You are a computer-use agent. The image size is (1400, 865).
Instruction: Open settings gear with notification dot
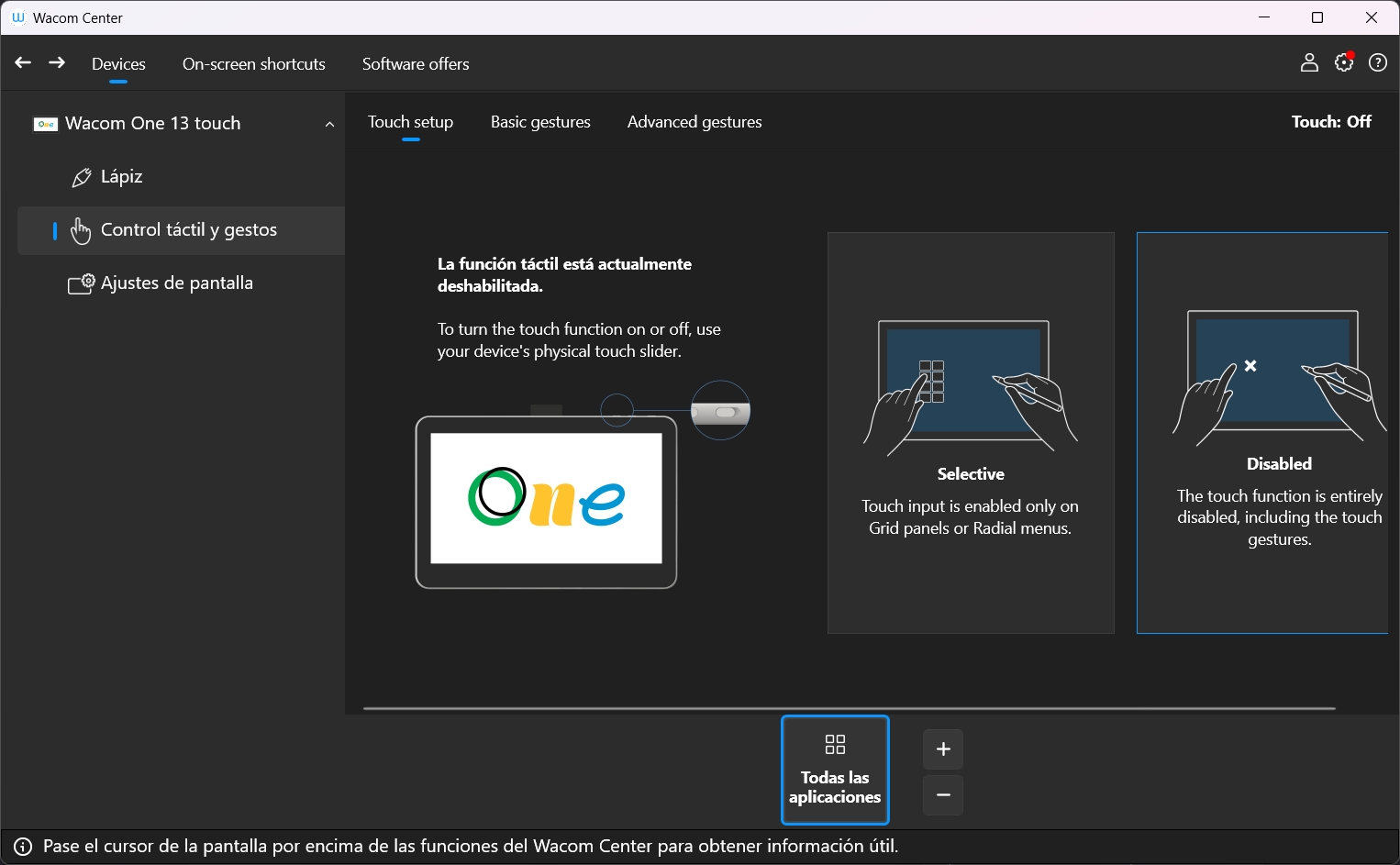click(1344, 63)
